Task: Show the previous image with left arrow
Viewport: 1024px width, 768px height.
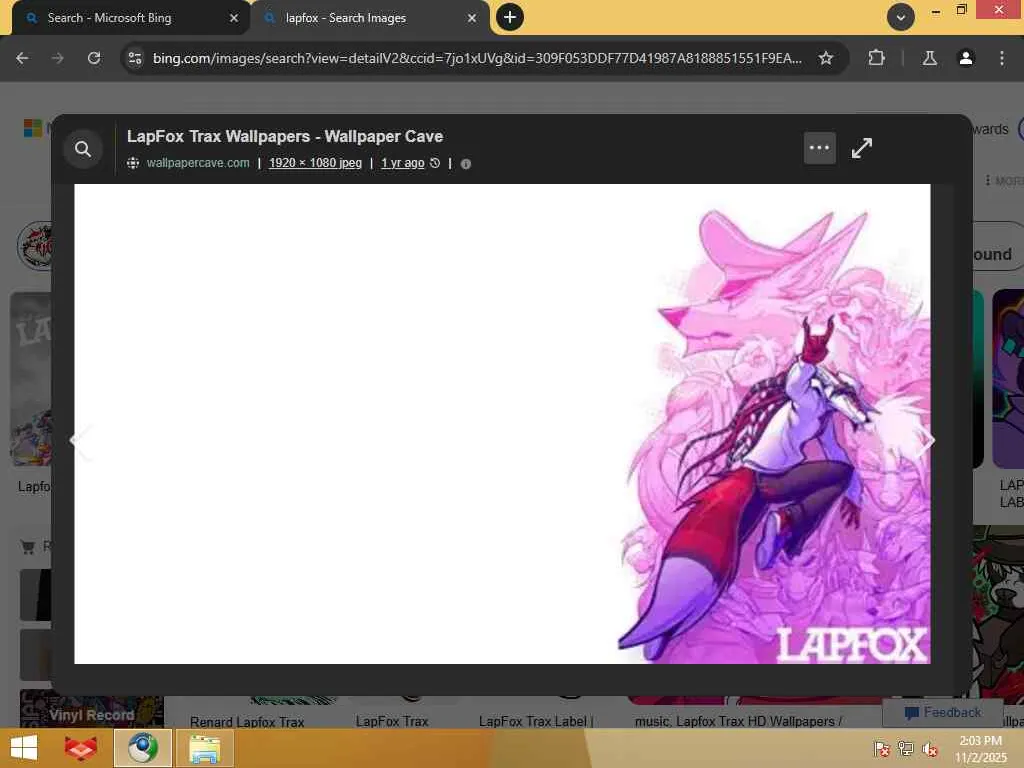Action: coord(80,441)
